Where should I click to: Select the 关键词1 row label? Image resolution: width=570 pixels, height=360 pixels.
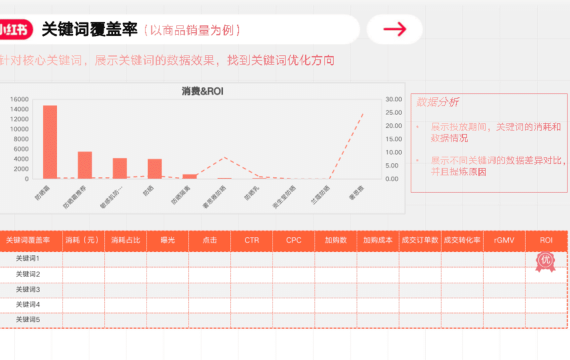pyautogui.click(x=28, y=259)
